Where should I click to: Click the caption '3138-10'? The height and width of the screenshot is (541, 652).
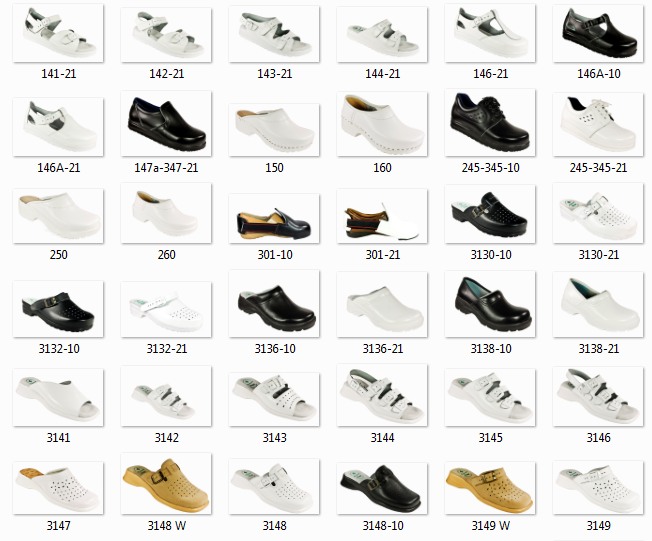(x=491, y=348)
